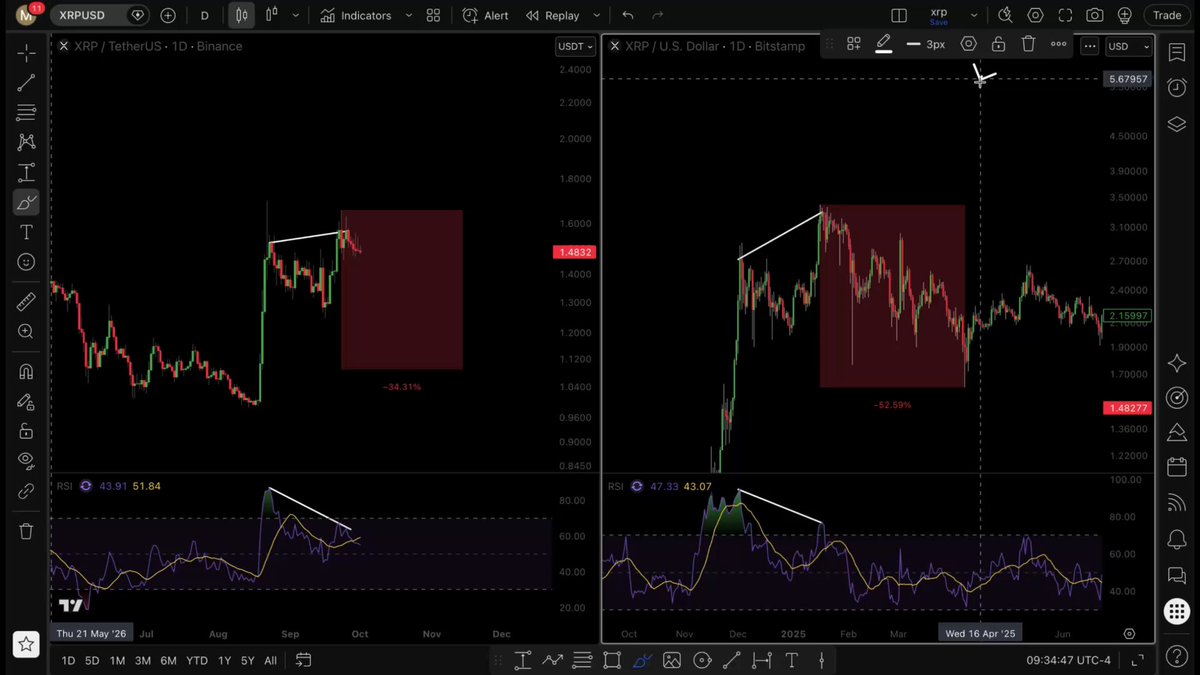This screenshot has height=675, width=1200.
Task: Select the zoom in tool
Action: (x=26, y=332)
